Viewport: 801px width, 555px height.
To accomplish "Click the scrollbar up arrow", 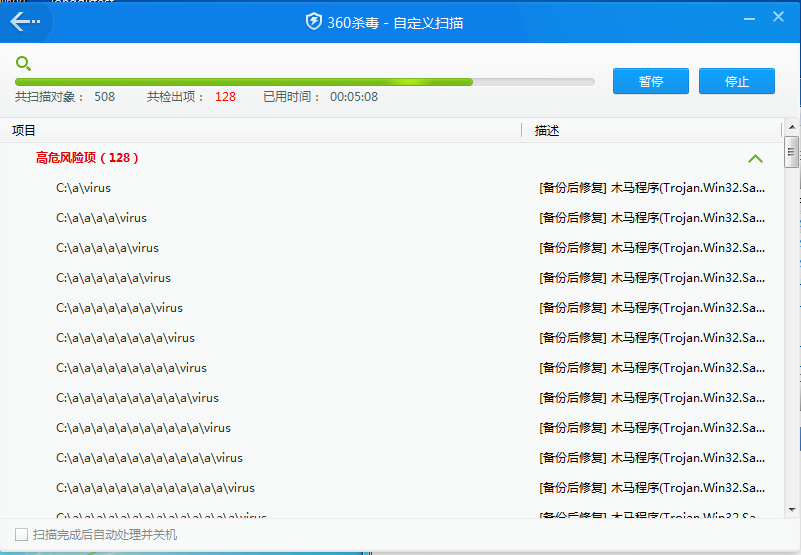I will click(792, 127).
